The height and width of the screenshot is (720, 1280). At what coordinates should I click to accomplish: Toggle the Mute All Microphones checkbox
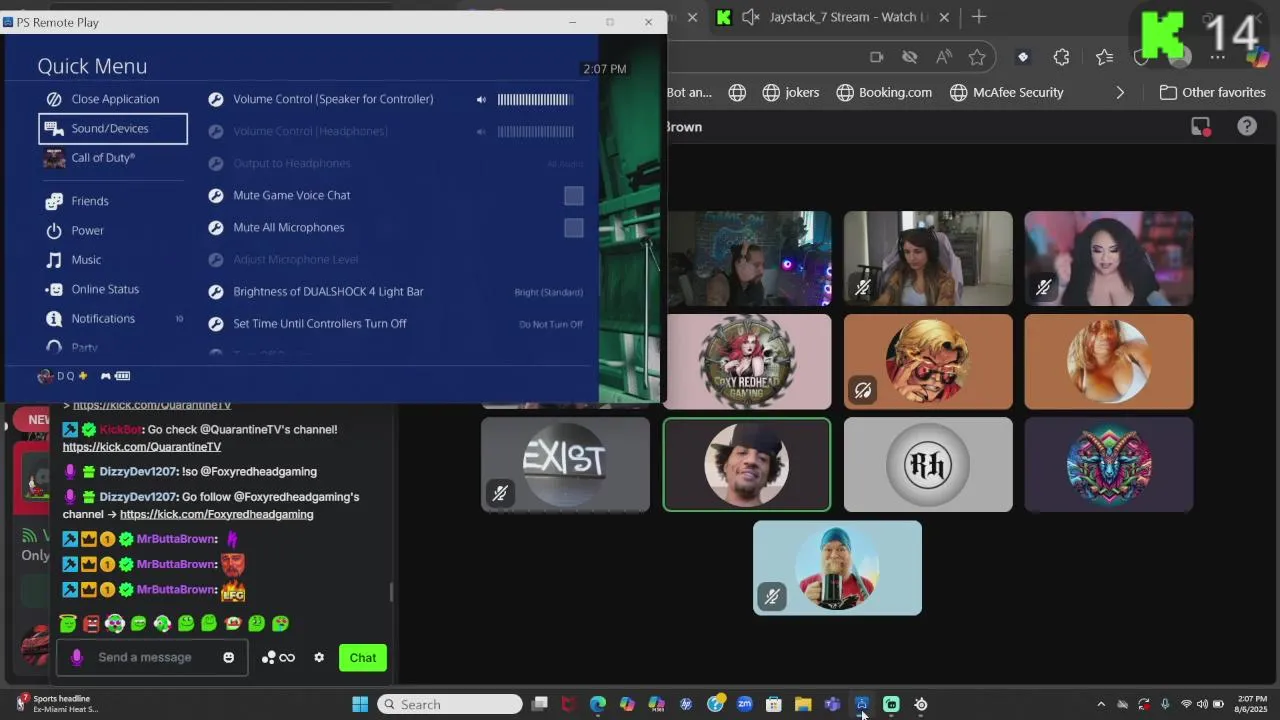[573, 228]
